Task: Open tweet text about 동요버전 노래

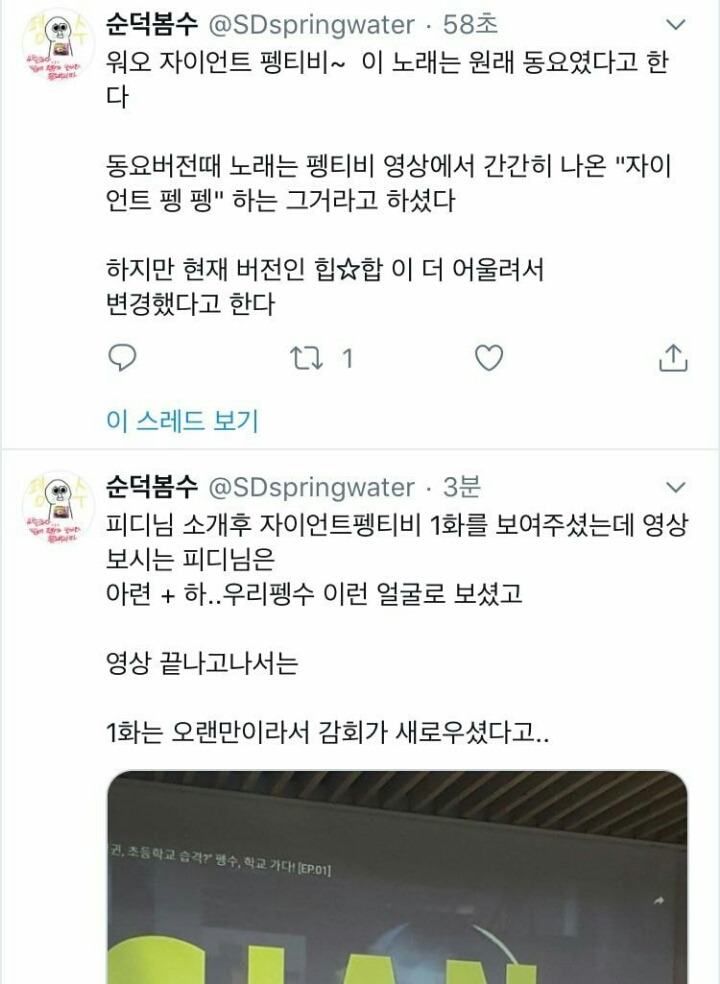Action: click(x=389, y=184)
